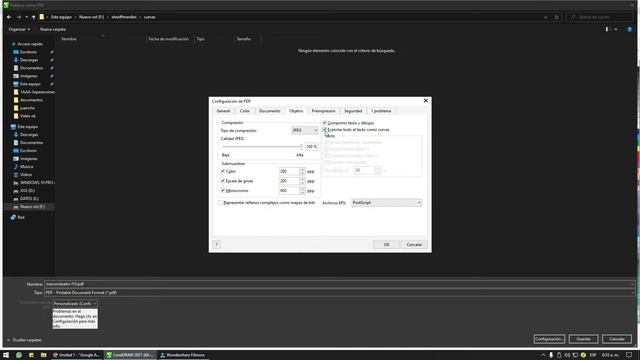Select Escritorio under Acceso rápido
This screenshot has width=640, height=360.
[28, 52]
